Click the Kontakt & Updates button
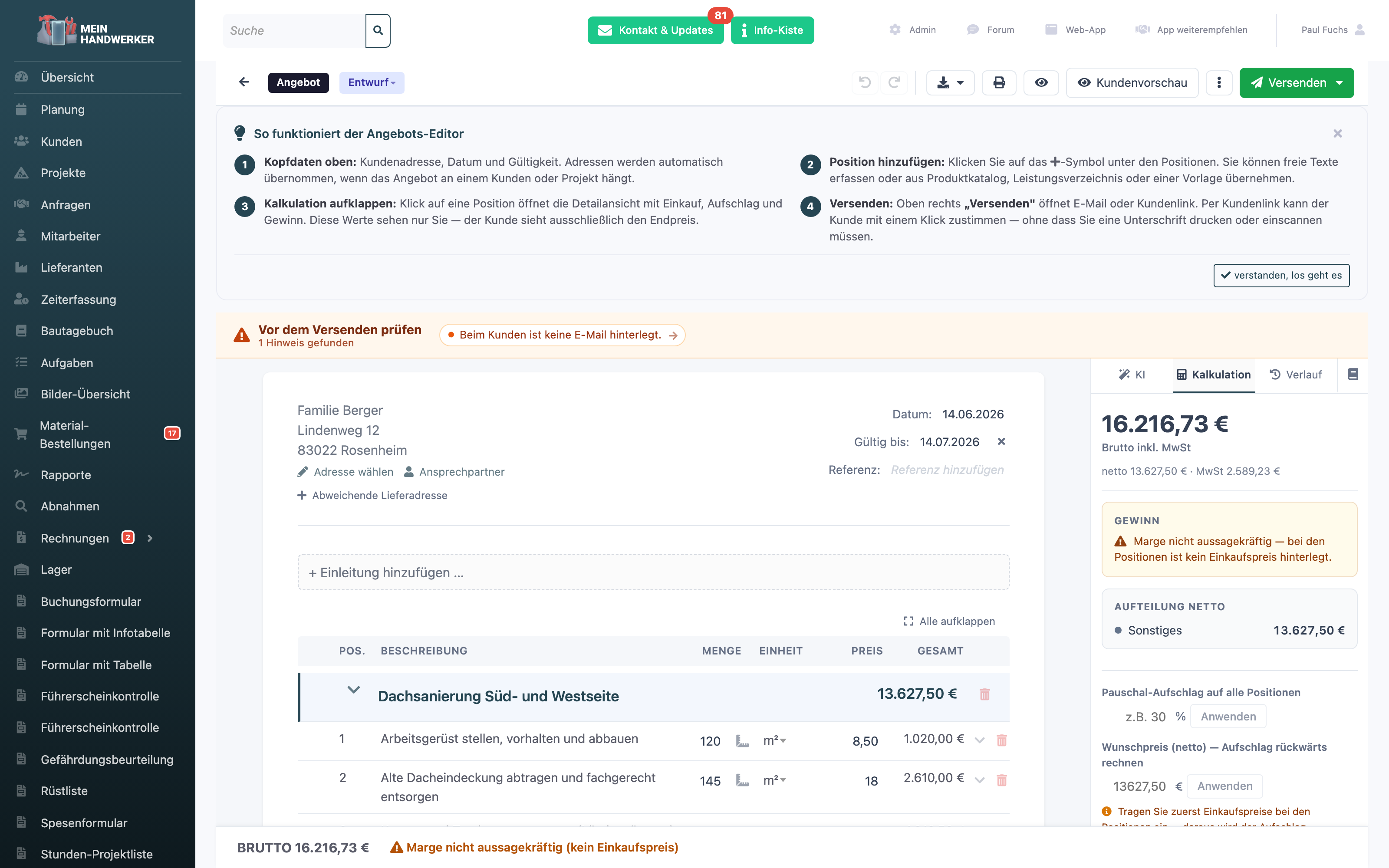 click(x=655, y=30)
